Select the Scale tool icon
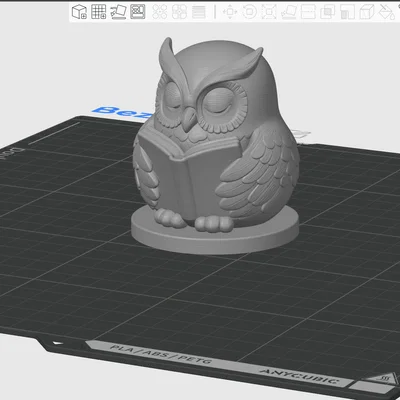 [269, 12]
